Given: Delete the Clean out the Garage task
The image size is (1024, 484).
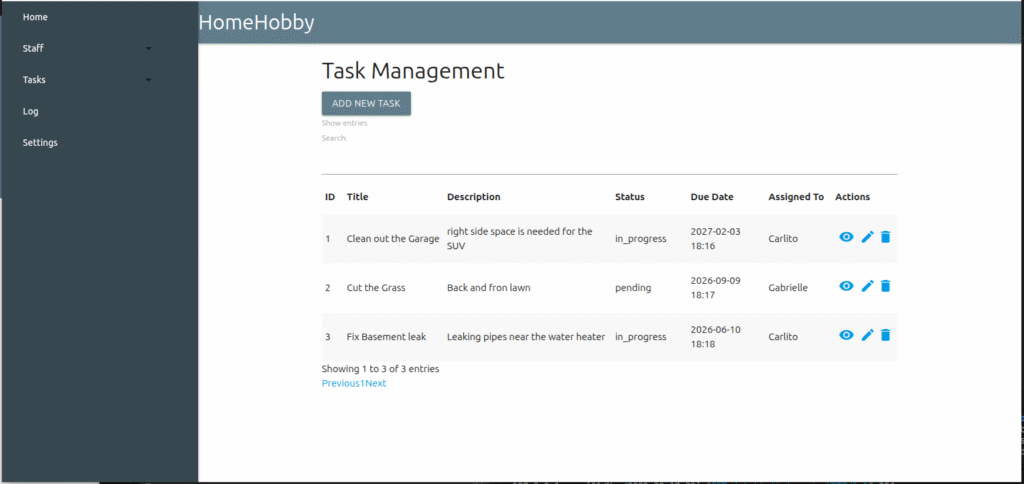Looking at the screenshot, I should (885, 237).
